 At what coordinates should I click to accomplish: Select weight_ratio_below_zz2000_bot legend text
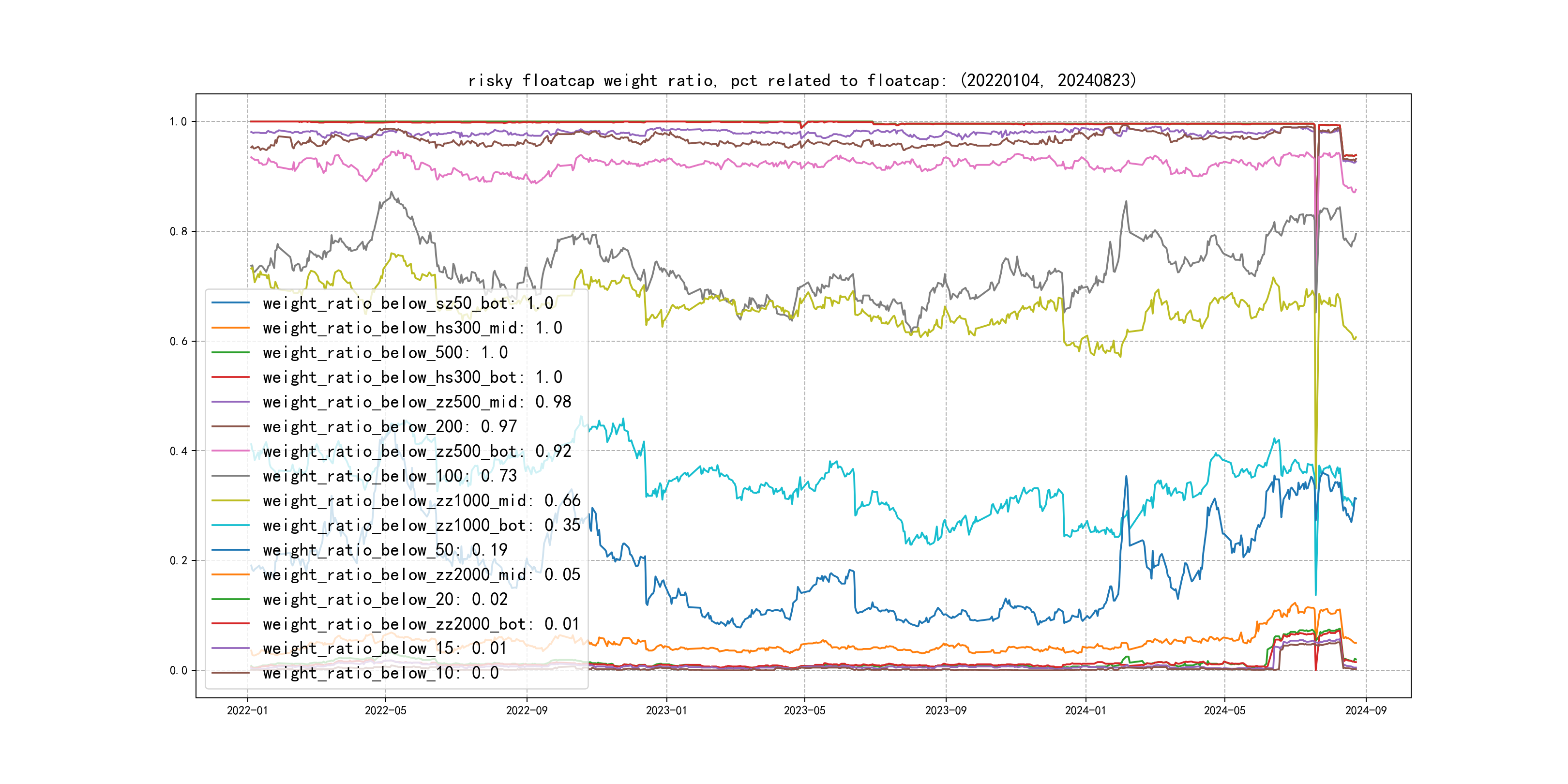(x=421, y=624)
